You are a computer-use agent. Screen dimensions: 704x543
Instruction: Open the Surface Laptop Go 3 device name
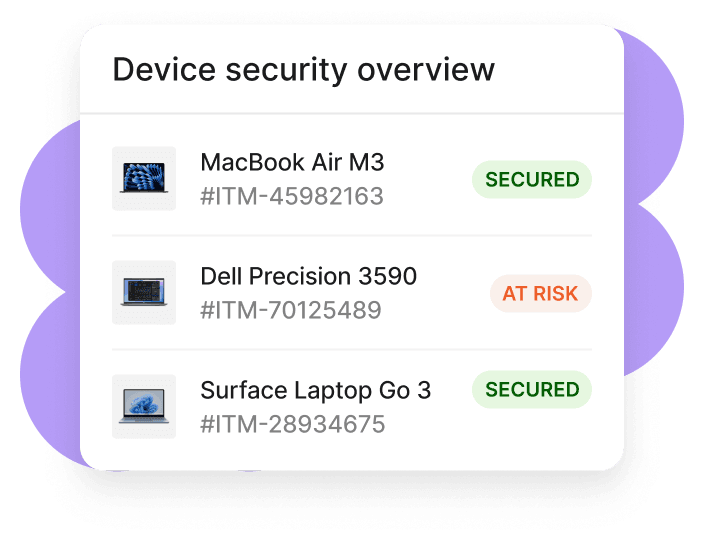(x=316, y=390)
